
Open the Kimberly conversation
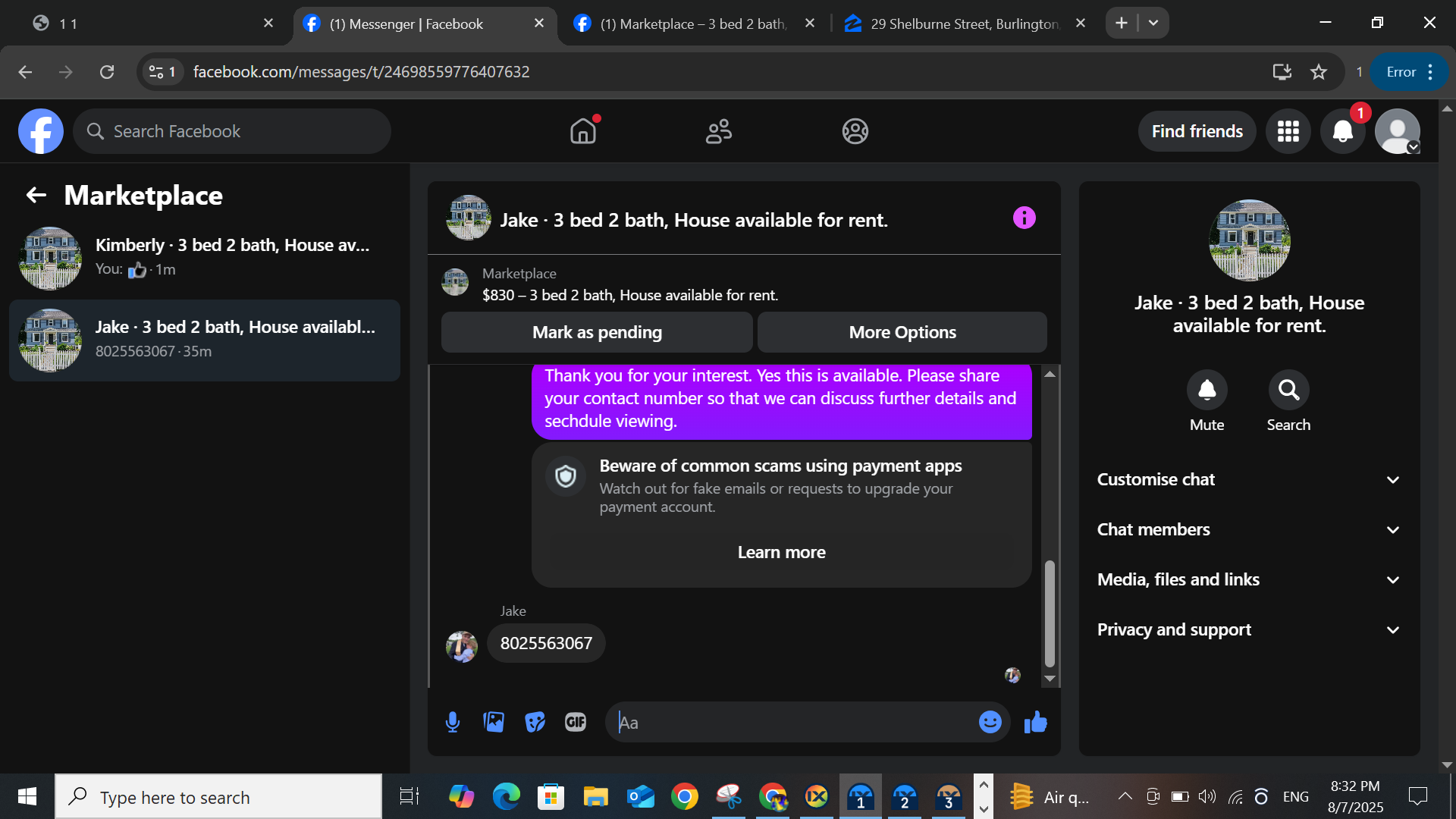tap(205, 258)
